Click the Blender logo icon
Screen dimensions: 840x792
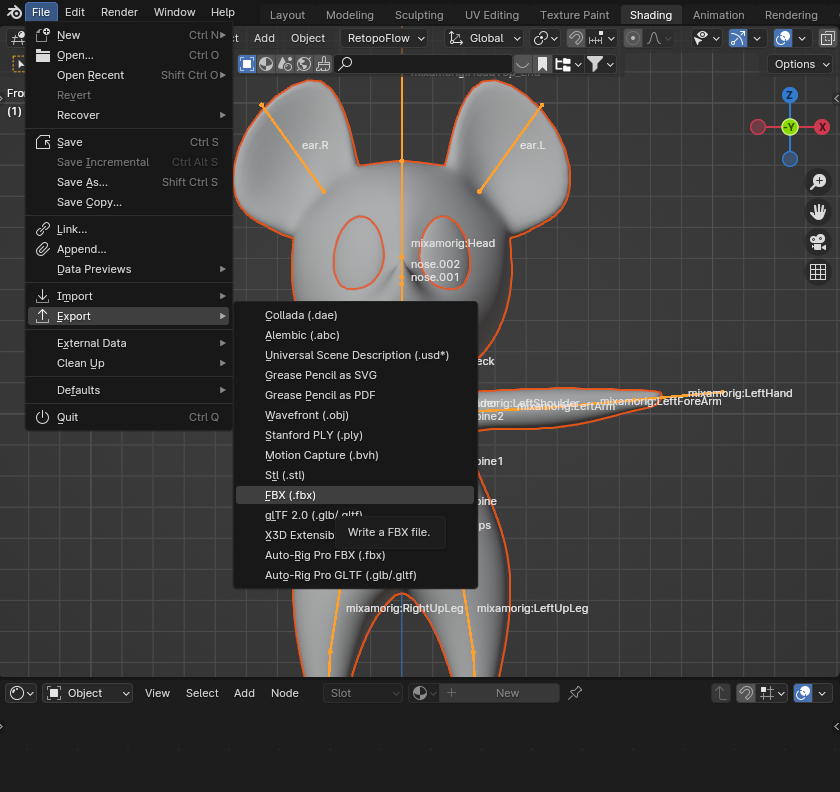[x=14, y=12]
